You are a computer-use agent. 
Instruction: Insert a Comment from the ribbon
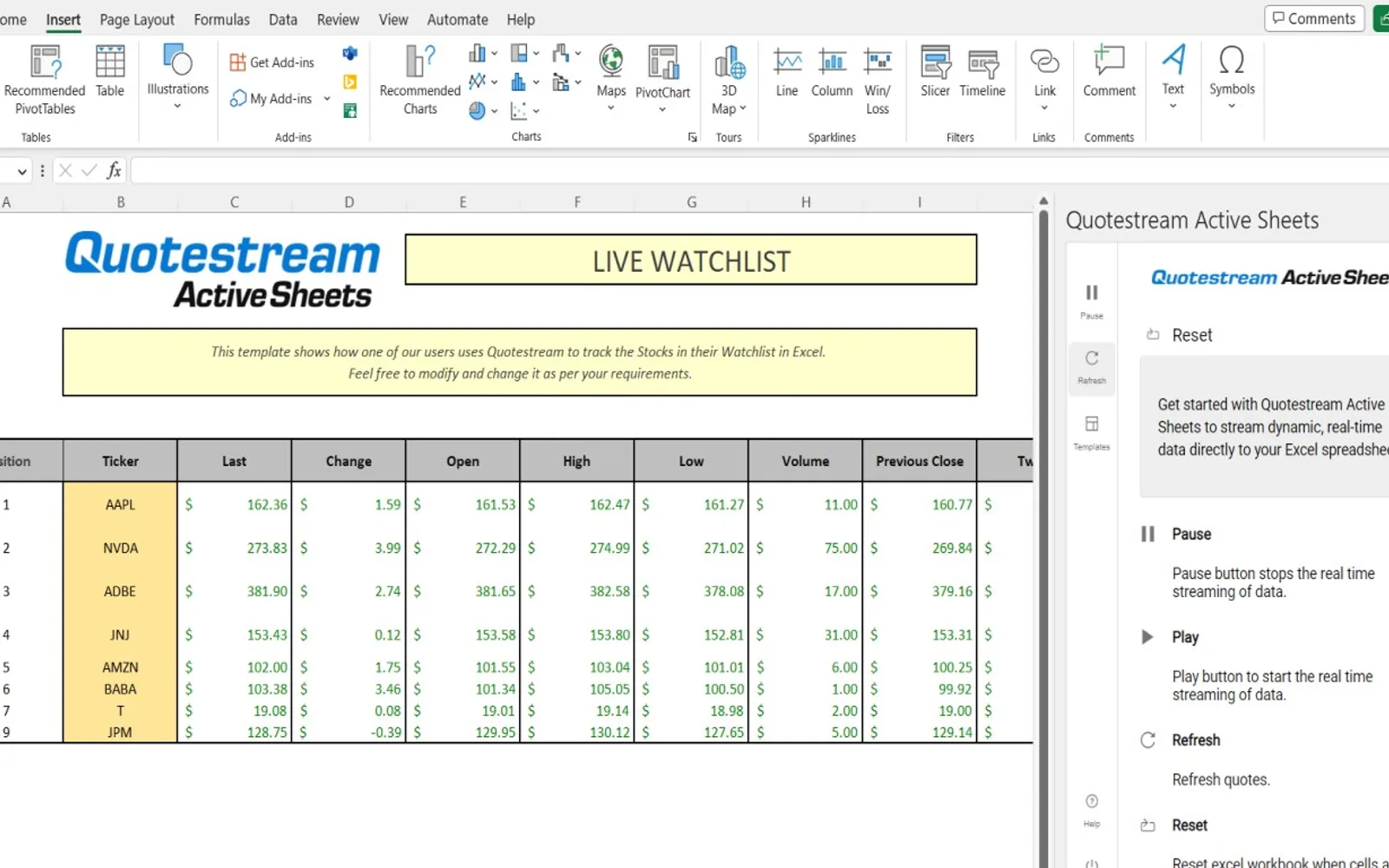pos(1109,71)
